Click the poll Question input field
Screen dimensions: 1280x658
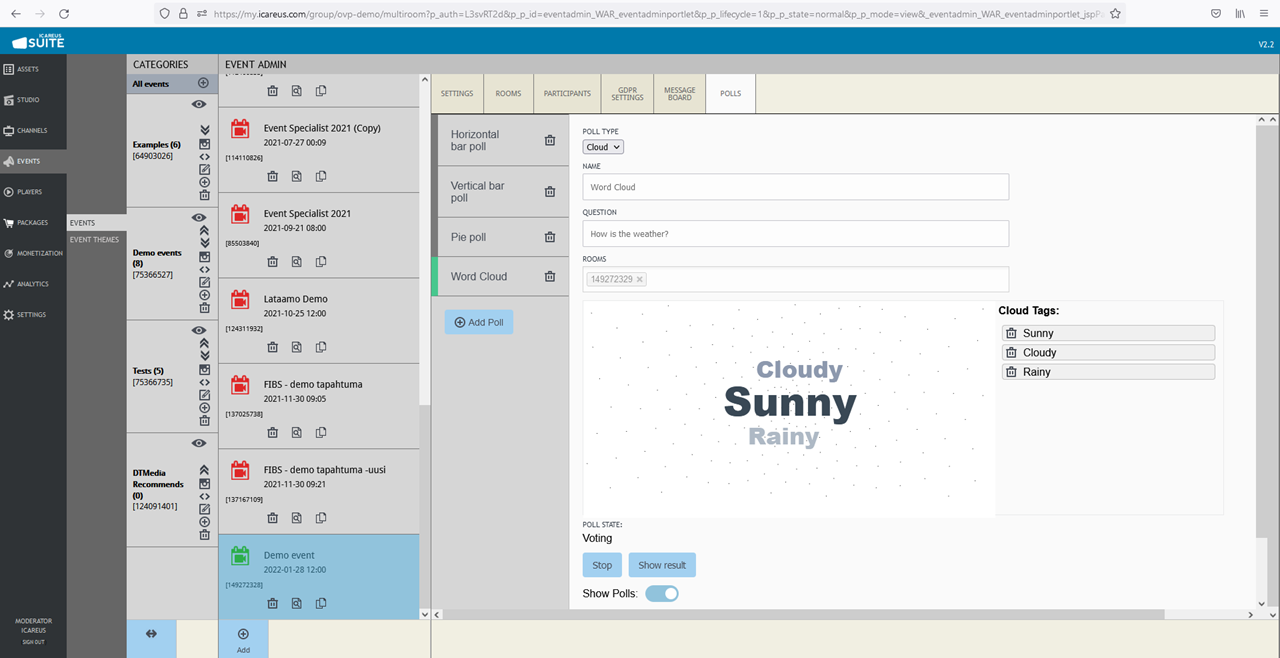[795, 233]
